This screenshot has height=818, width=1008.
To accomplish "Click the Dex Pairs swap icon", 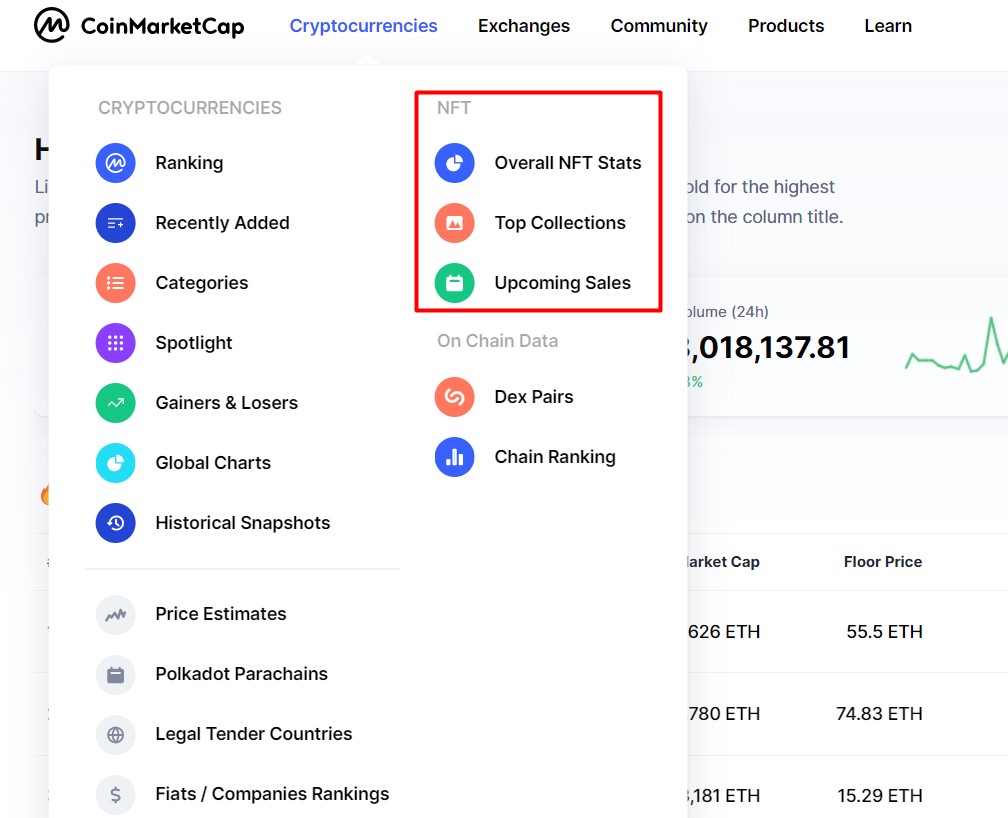I will point(454,397).
